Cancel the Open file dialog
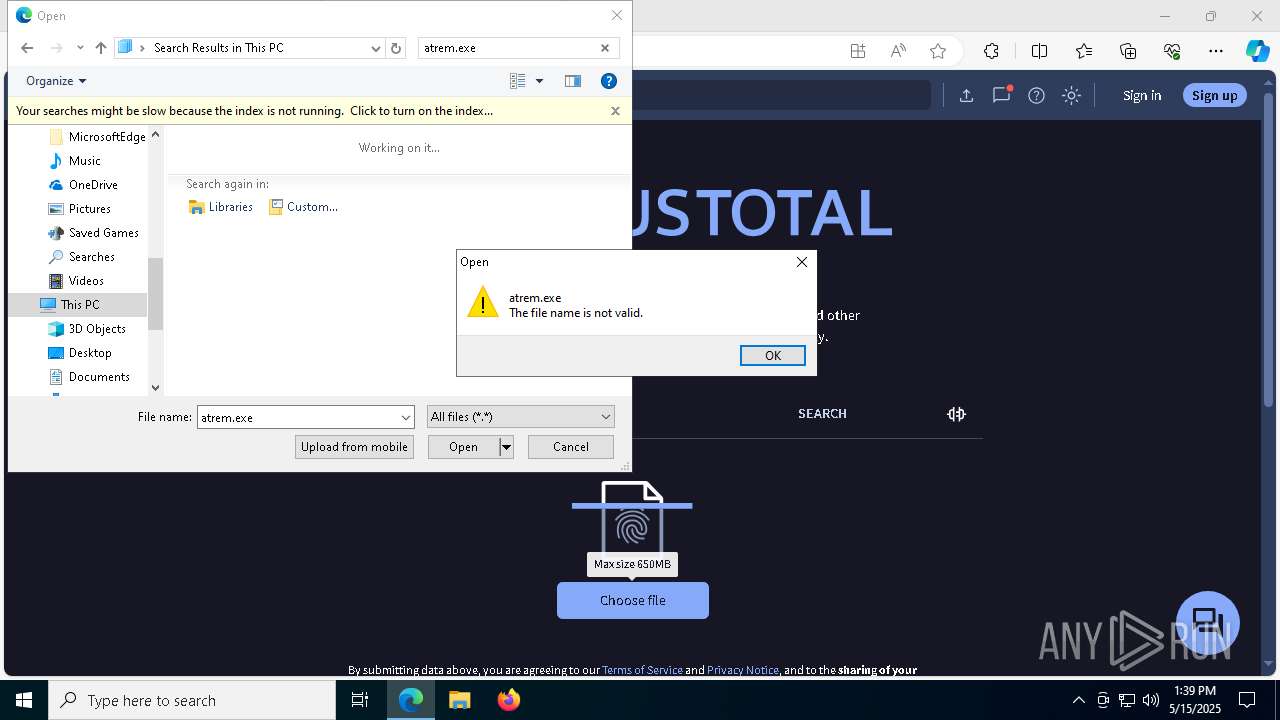Viewport: 1280px width, 720px height. point(571,447)
